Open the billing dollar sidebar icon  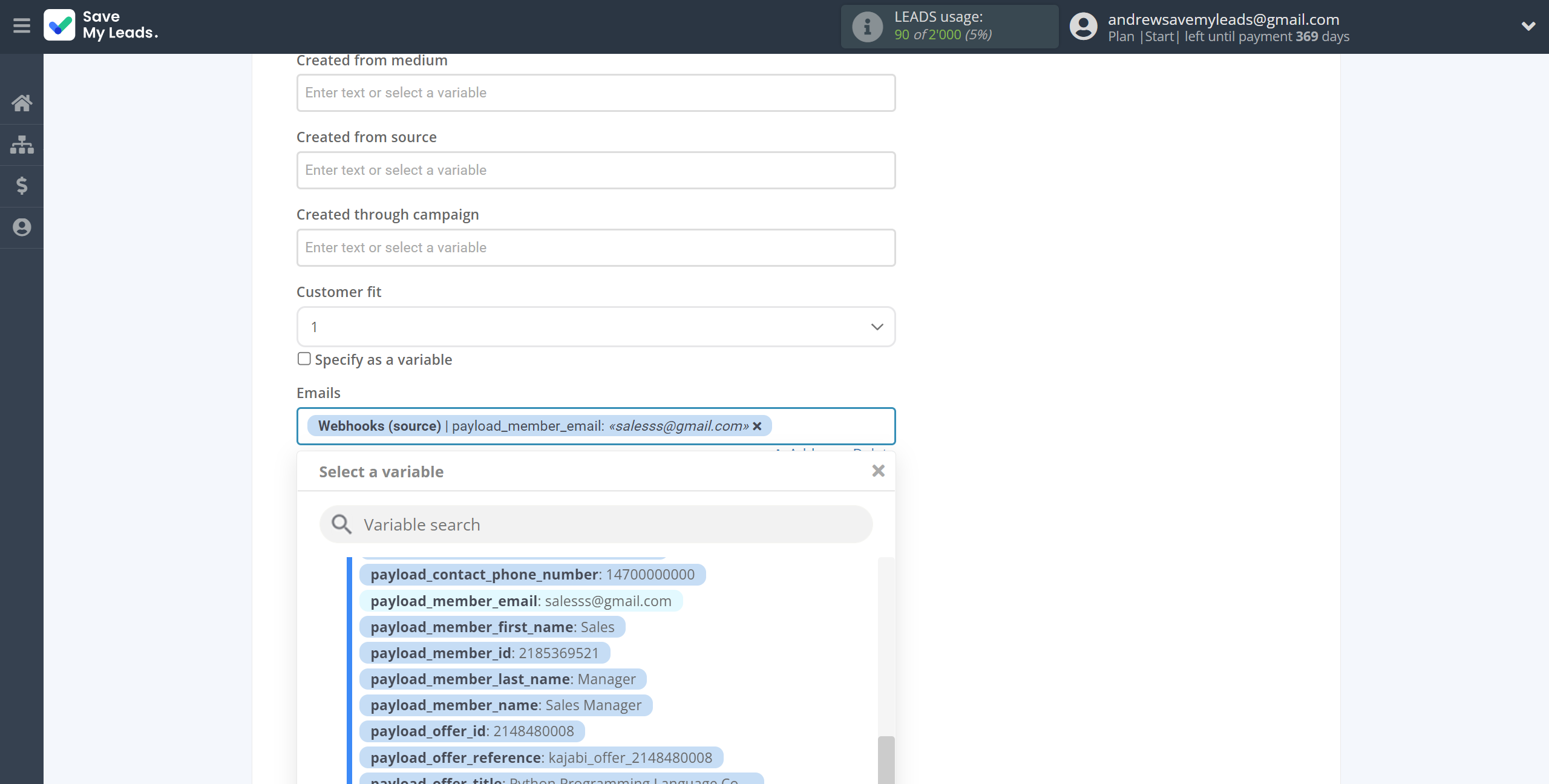click(22, 186)
